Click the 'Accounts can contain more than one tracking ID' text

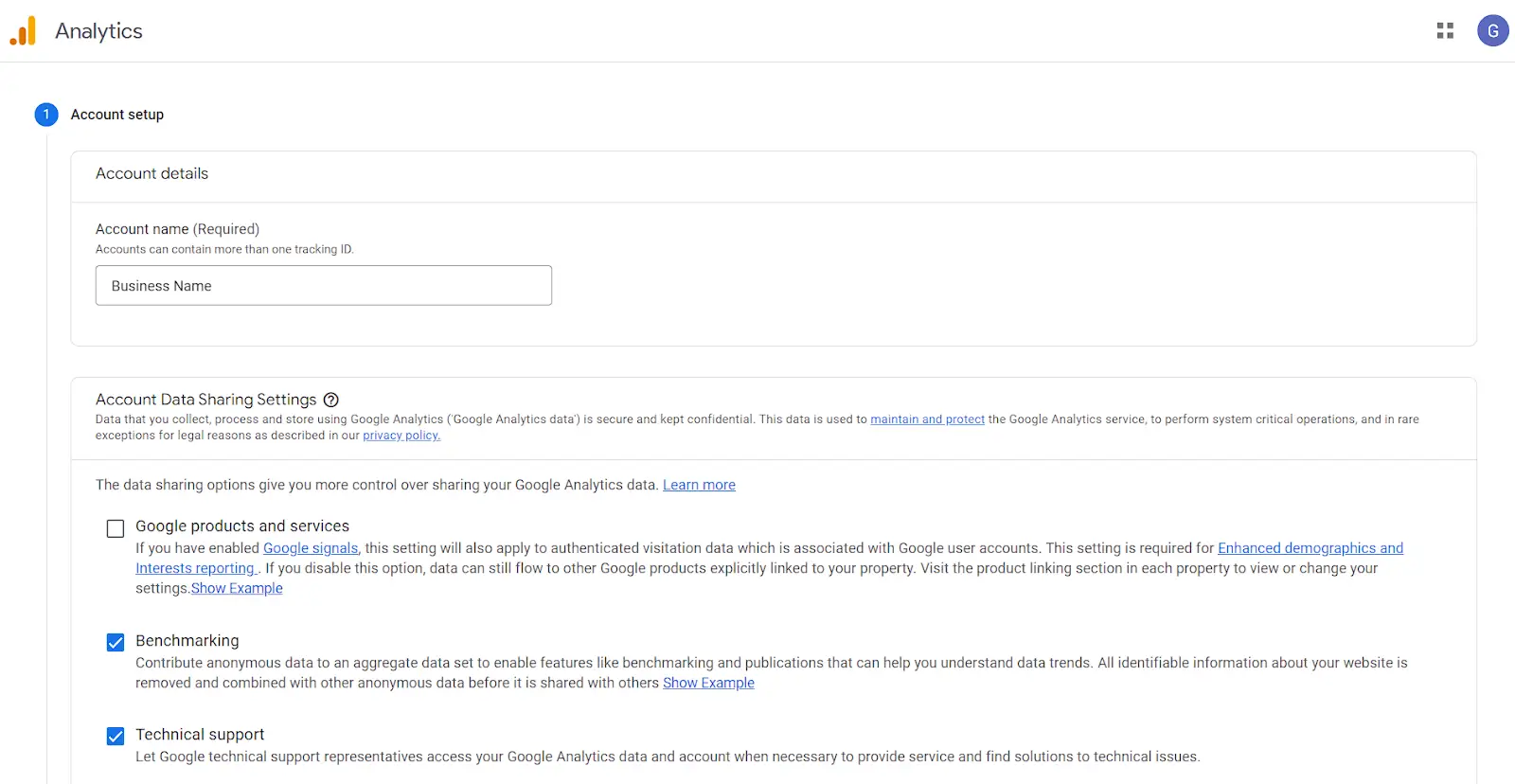click(224, 250)
